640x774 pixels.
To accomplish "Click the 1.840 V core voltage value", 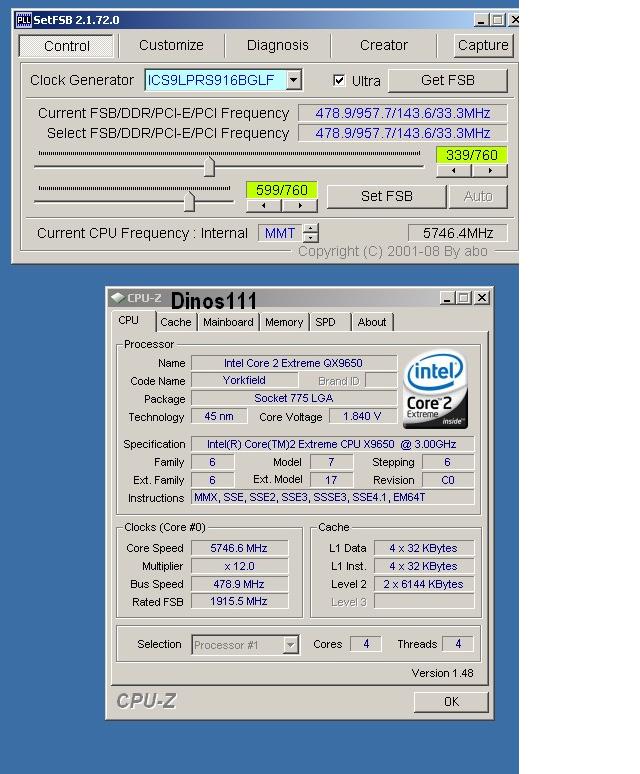I will (x=363, y=416).
